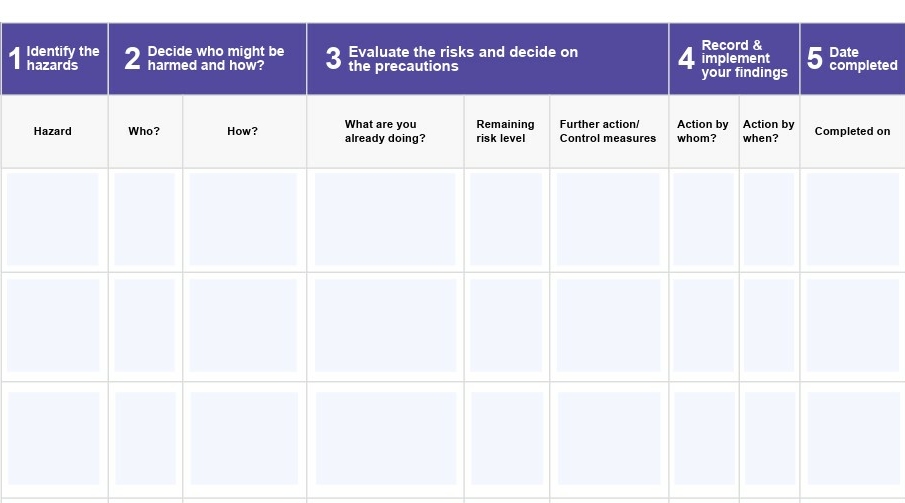Select the second row Hazard field

pos(53,326)
